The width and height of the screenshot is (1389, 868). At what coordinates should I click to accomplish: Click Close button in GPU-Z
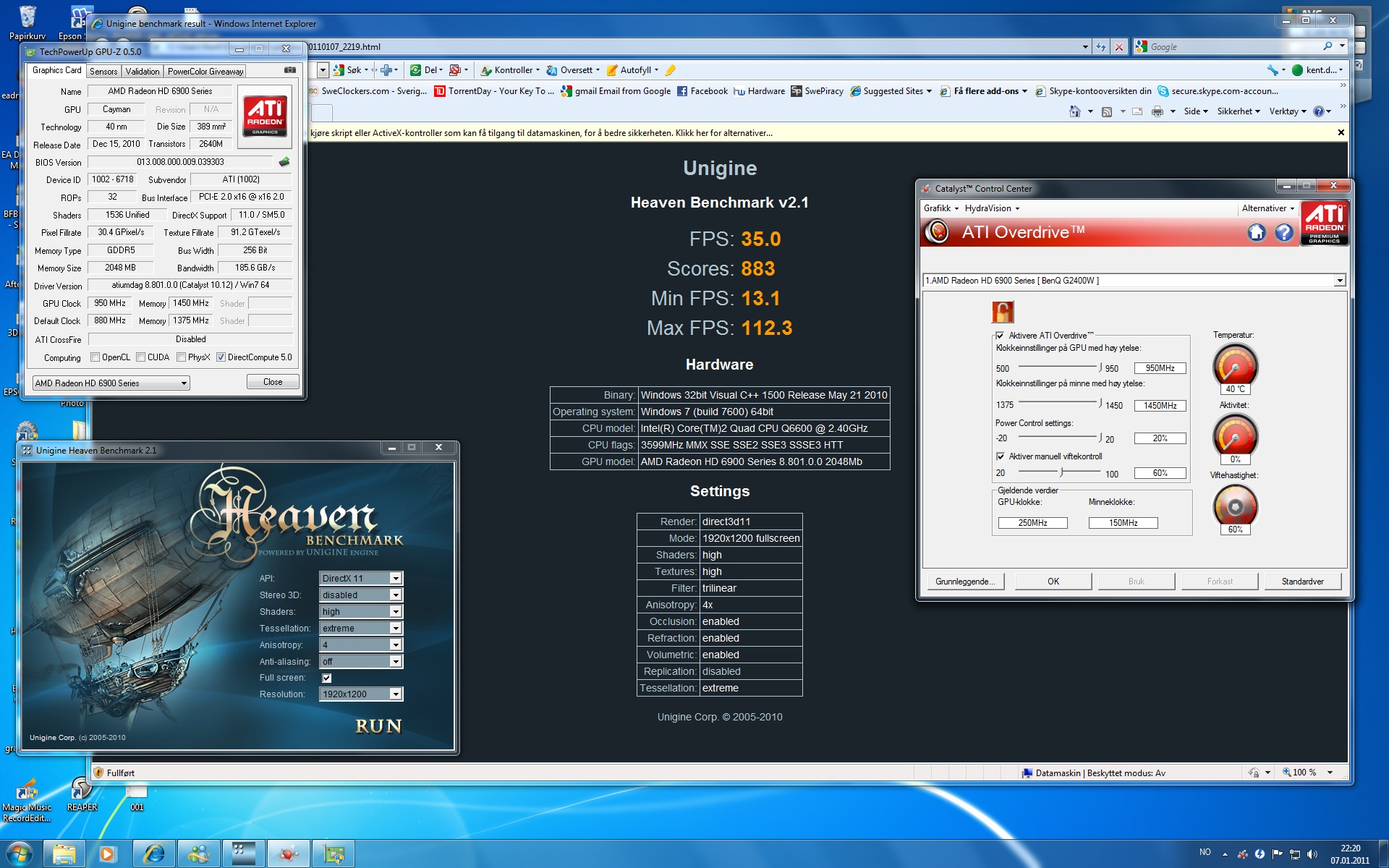(273, 382)
